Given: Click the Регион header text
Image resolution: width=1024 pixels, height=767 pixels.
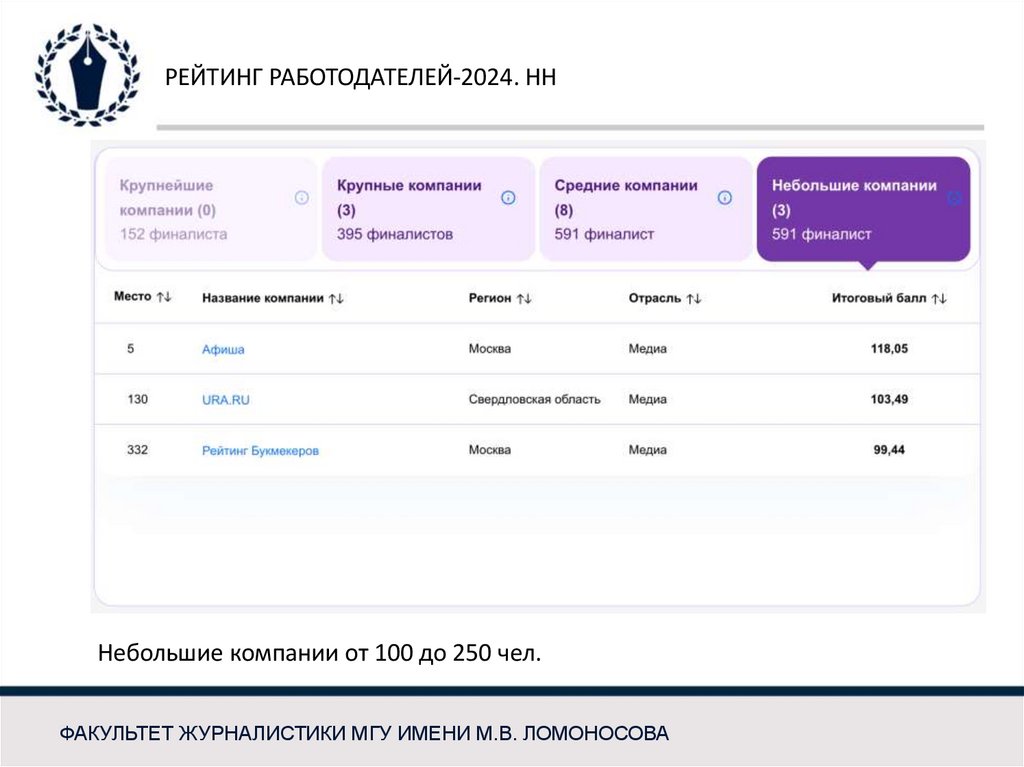Looking at the screenshot, I should (490, 298).
